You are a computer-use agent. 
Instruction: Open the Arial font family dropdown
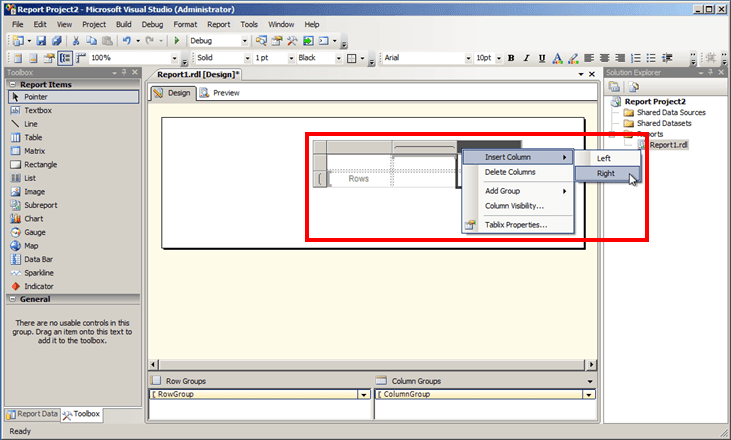[468, 58]
